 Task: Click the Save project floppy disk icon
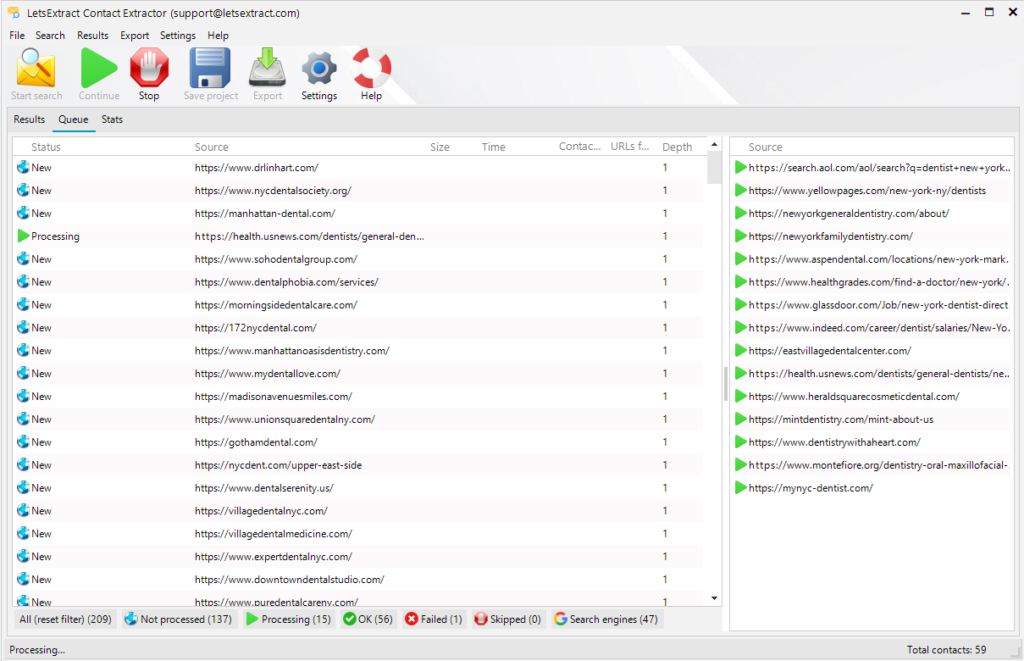(210, 66)
